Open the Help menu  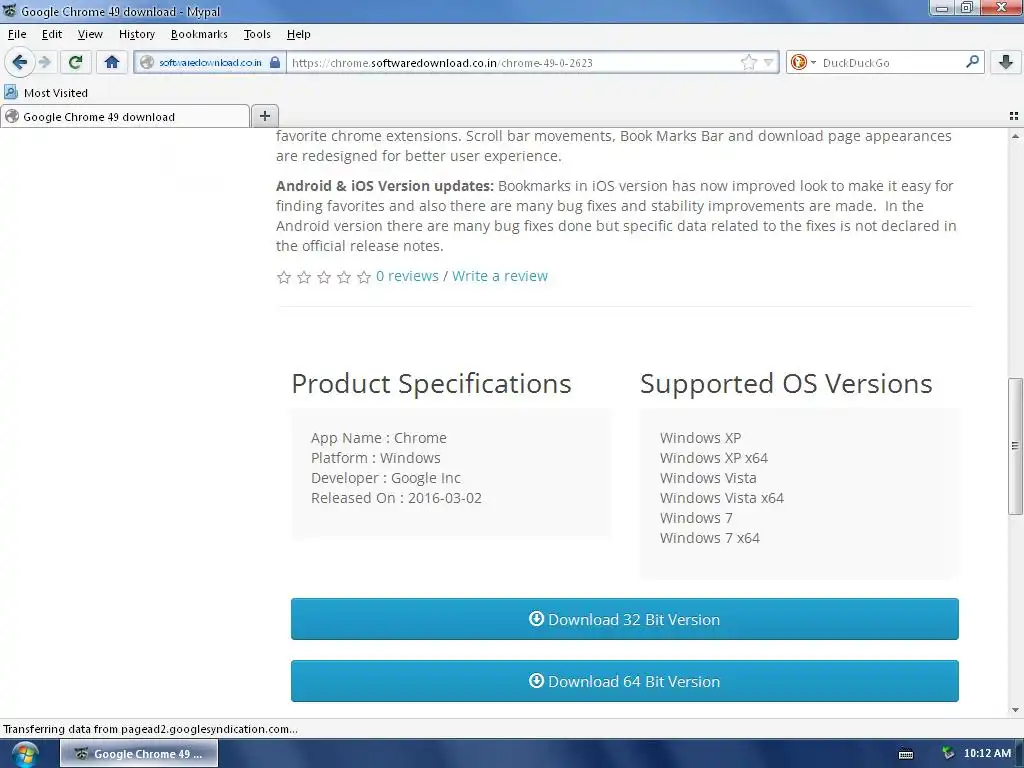pyautogui.click(x=298, y=34)
